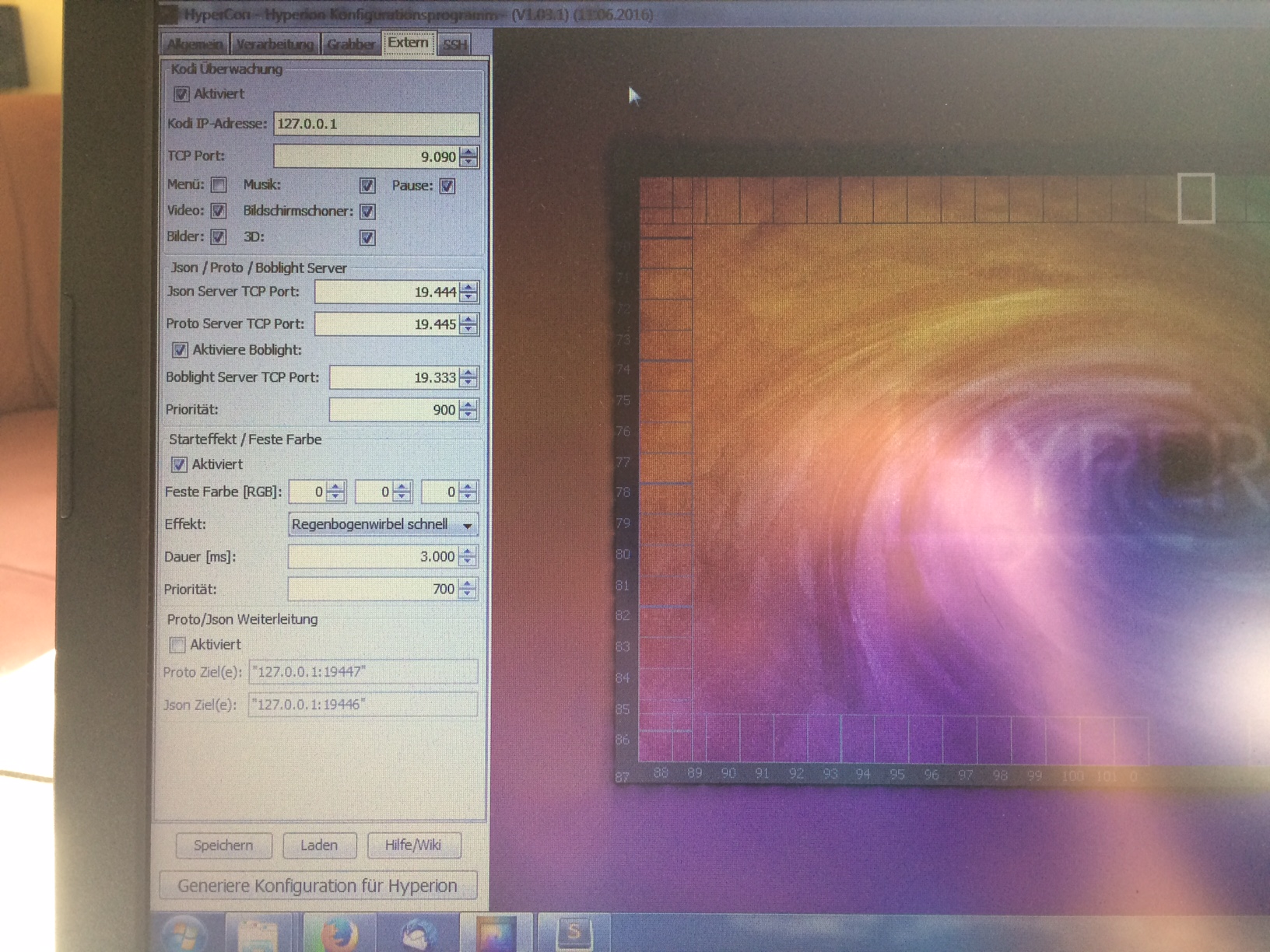
Task: Select the Extern tab
Action: pyautogui.click(x=409, y=43)
